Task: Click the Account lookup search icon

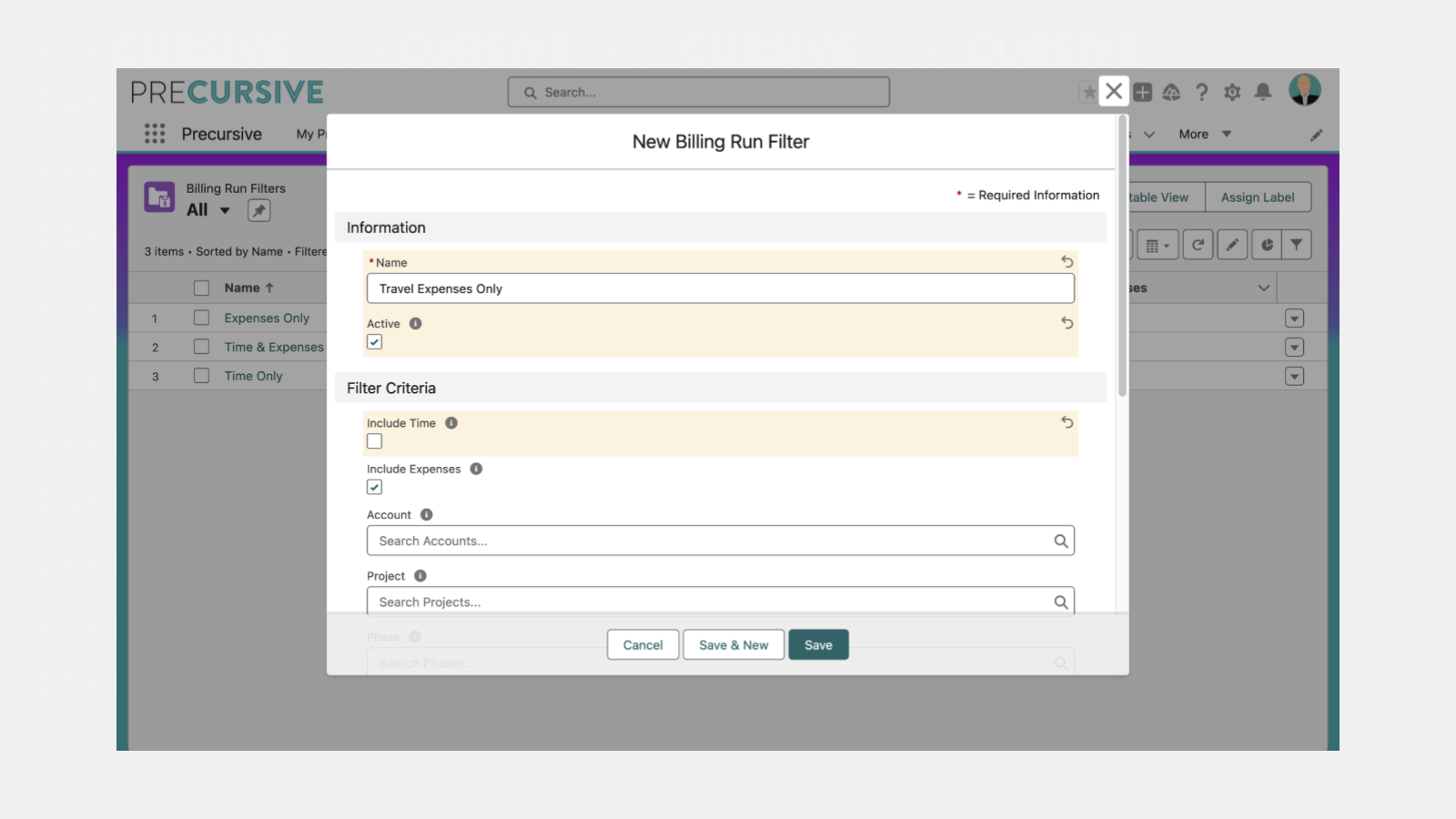Action: pos(1060,541)
